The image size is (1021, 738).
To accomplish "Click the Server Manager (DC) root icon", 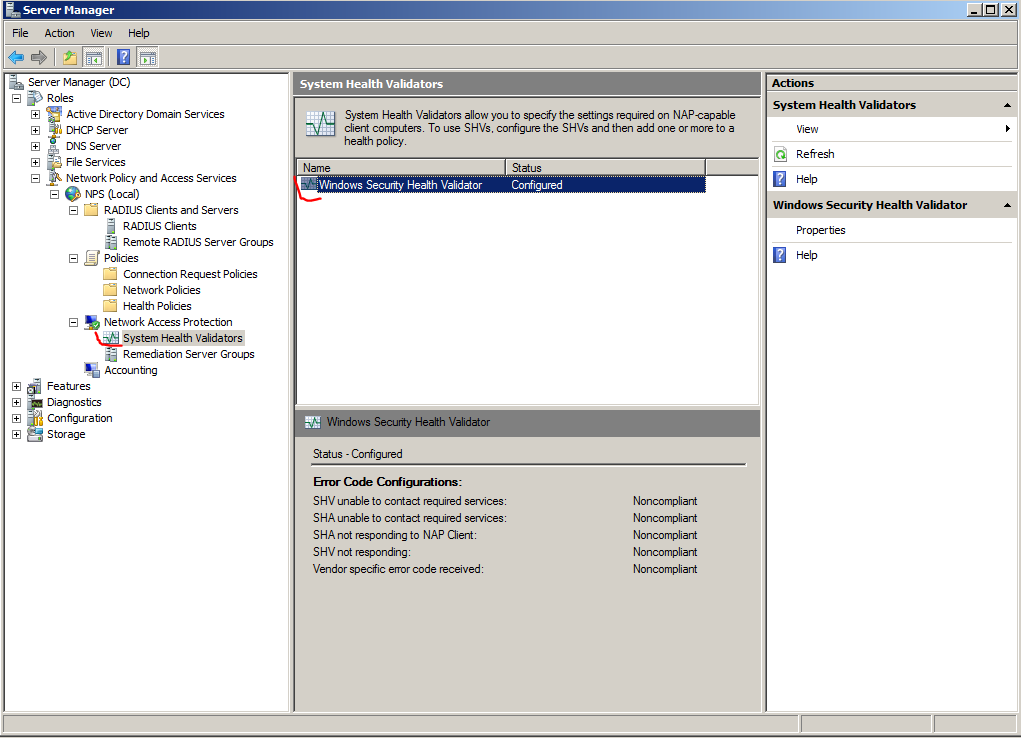I will point(16,82).
